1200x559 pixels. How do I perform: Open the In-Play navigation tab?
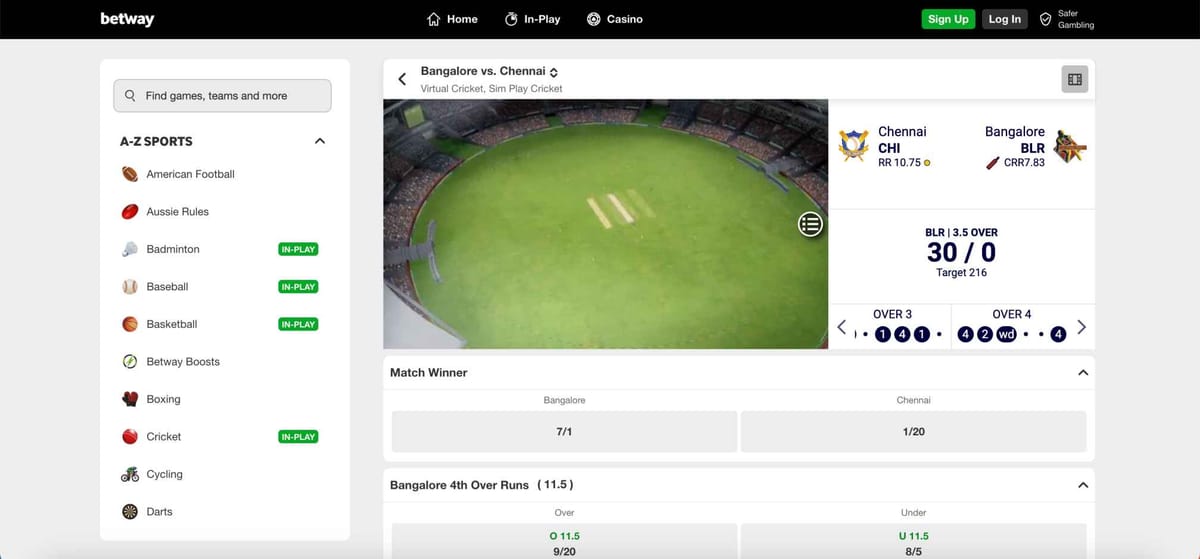[x=532, y=19]
